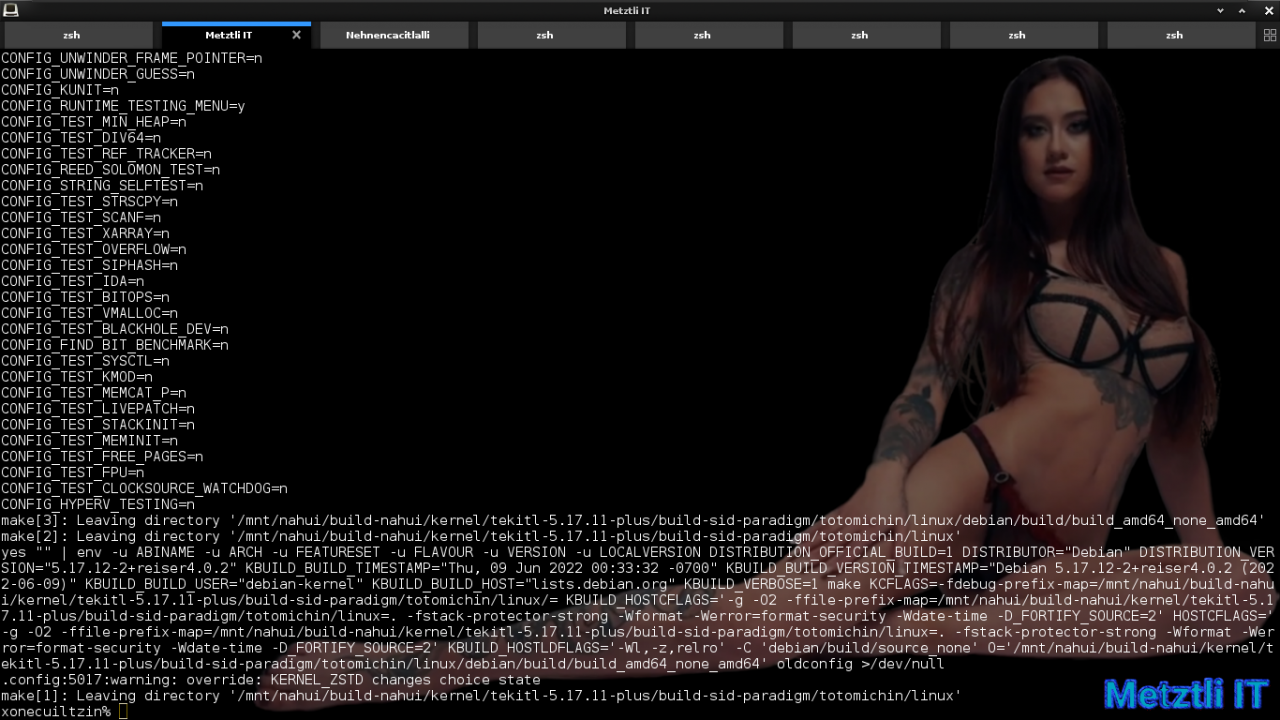Click line CONFIG_TEST_SYSCTL=n

click(85, 361)
